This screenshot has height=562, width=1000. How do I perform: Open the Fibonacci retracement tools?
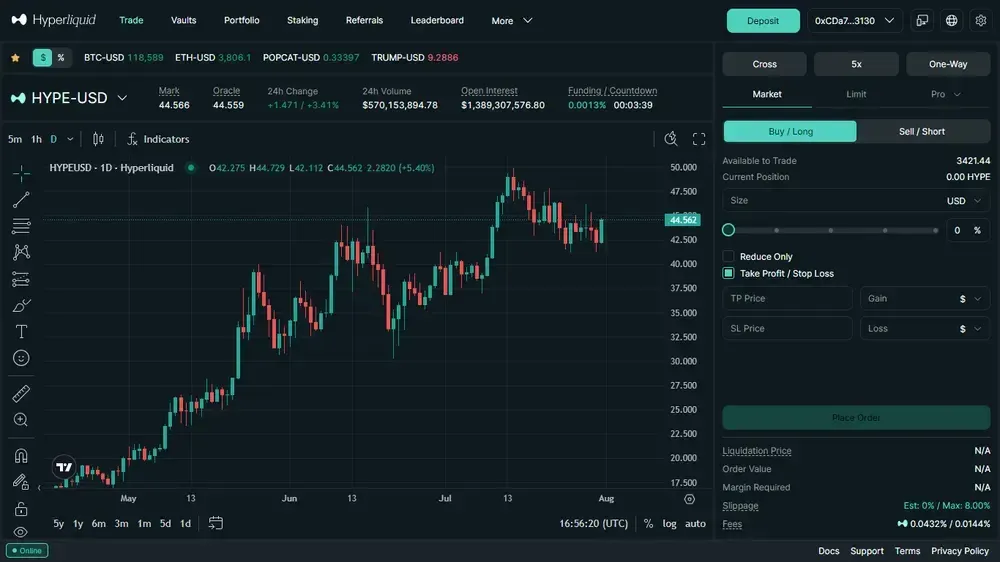21,226
